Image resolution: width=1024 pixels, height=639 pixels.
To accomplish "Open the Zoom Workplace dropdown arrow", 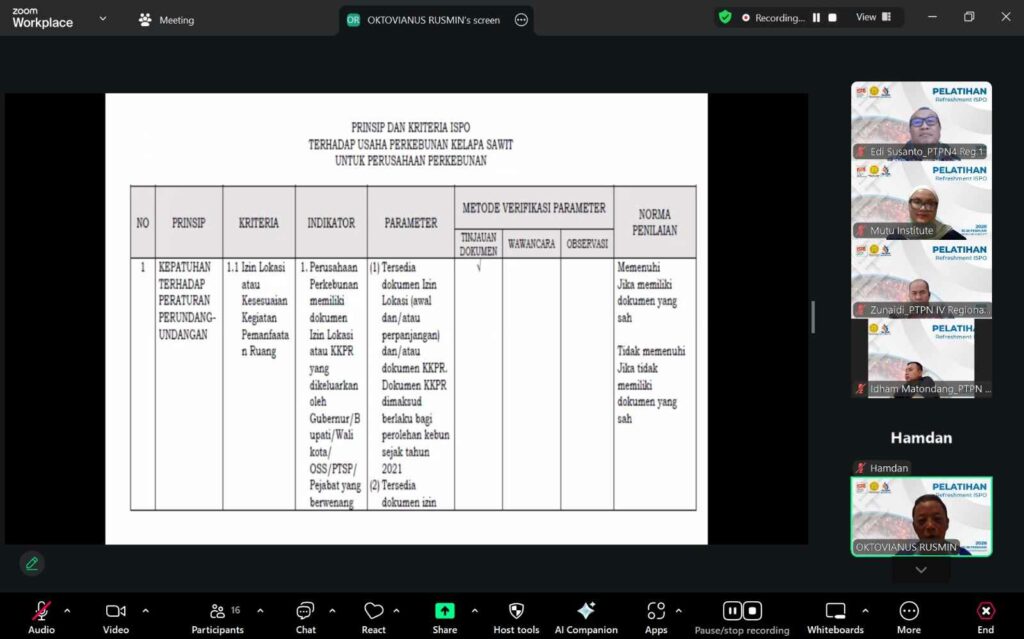I will pyautogui.click(x=102, y=18).
